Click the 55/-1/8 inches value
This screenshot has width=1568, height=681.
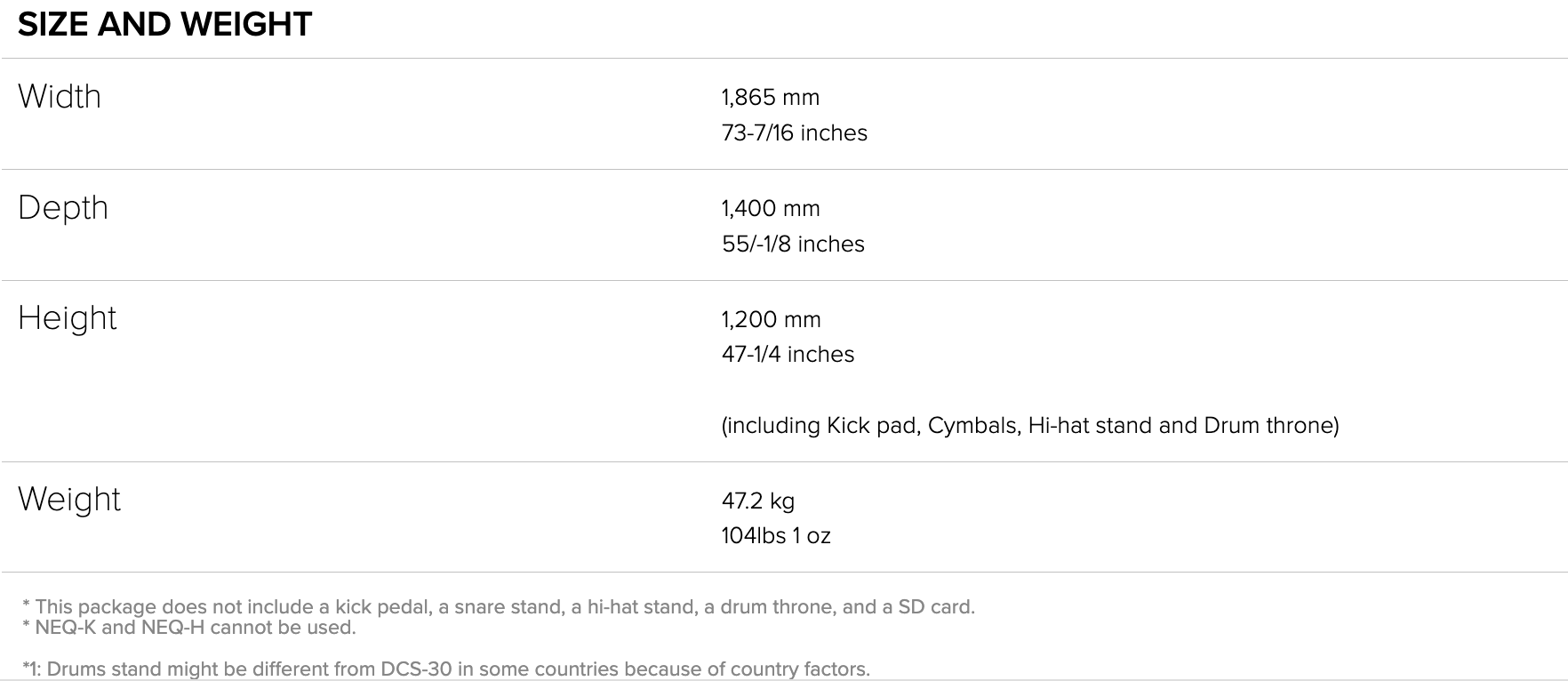[793, 244]
